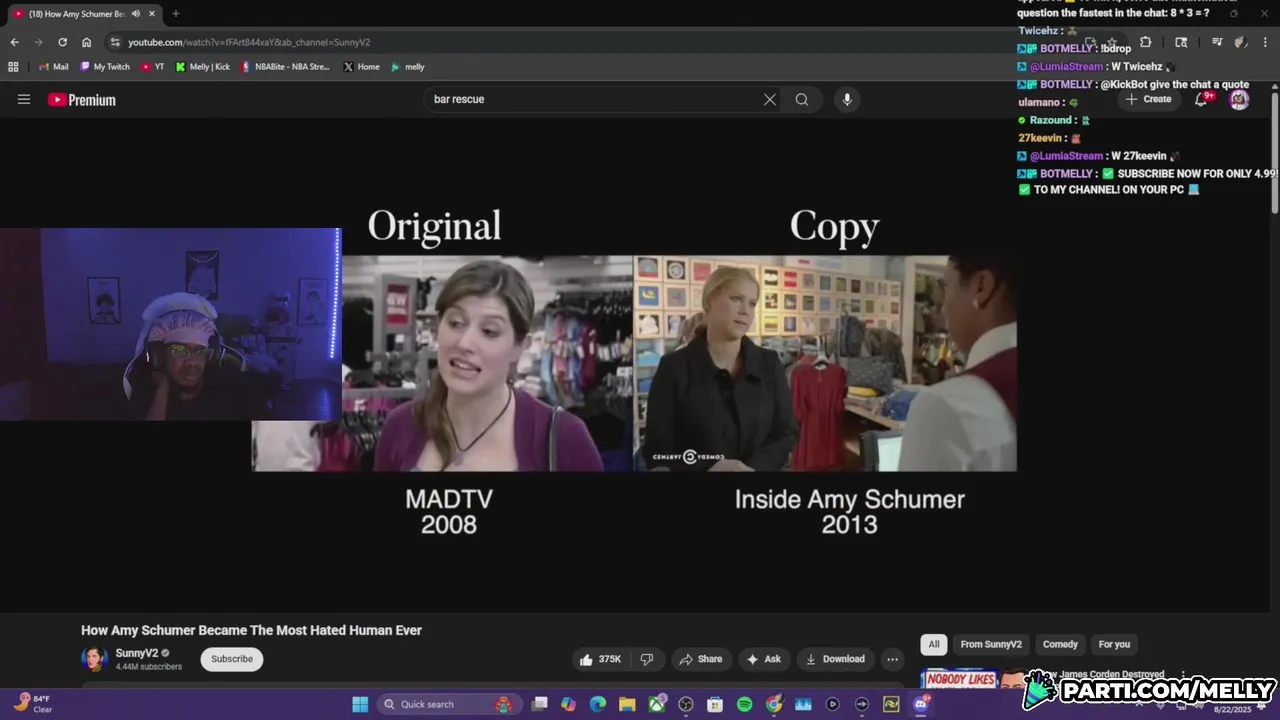Open more actions three-dot menu
1280x720 pixels.
[892, 659]
